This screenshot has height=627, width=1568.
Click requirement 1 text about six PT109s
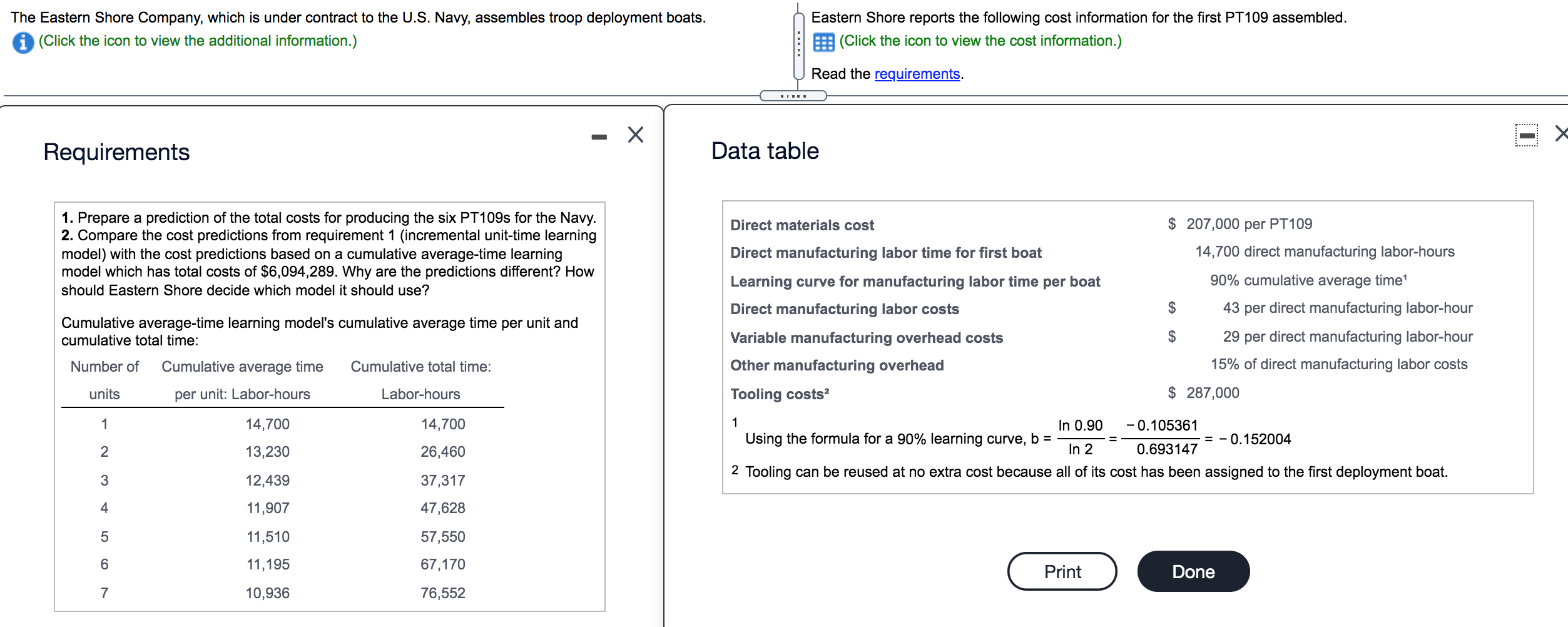tap(328, 218)
